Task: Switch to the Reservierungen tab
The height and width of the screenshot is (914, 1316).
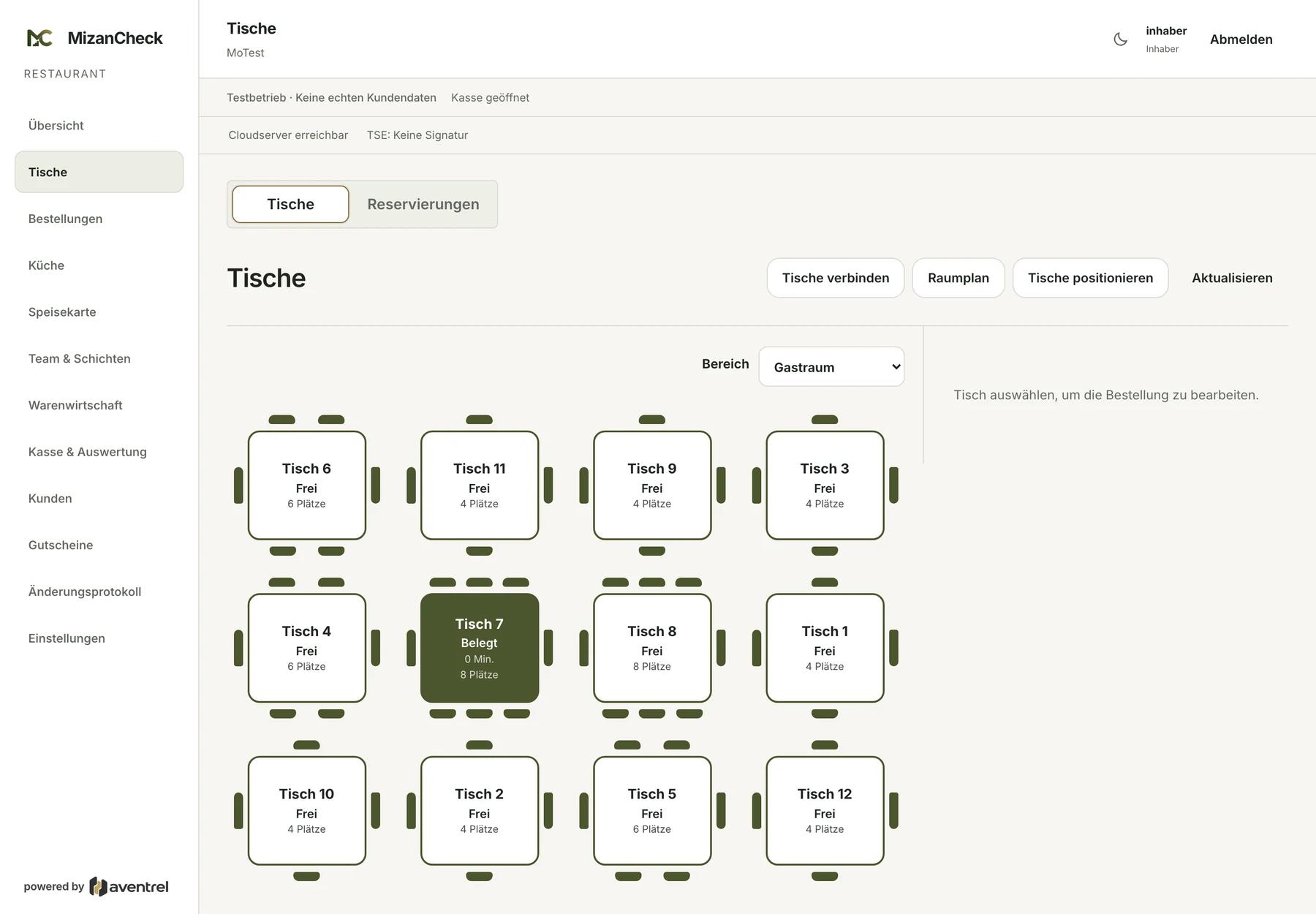Action: click(x=423, y=205)
